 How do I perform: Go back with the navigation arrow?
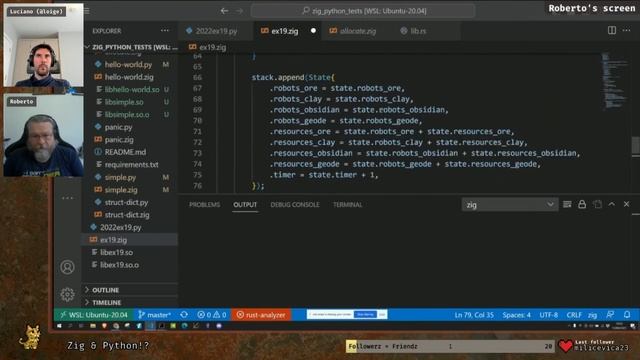224,11
